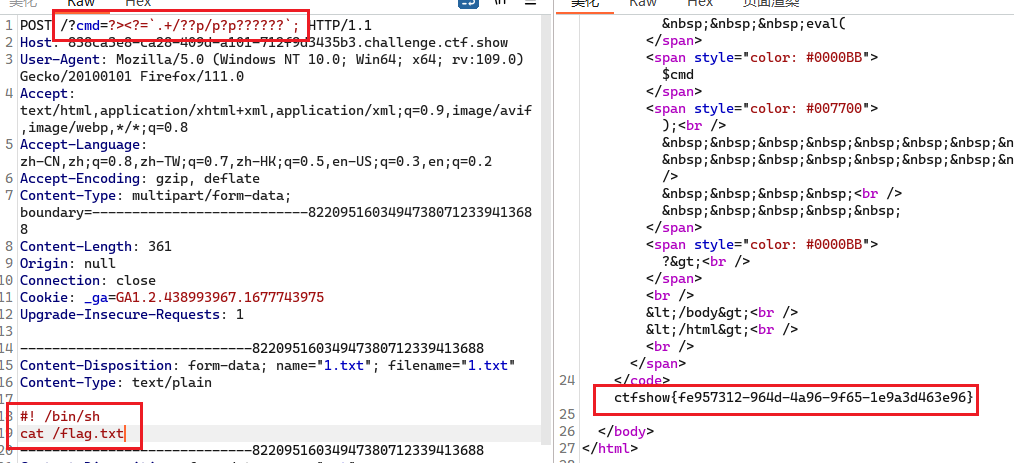
Task: Click the Origin header name
Action: click(x=44, y=263)
